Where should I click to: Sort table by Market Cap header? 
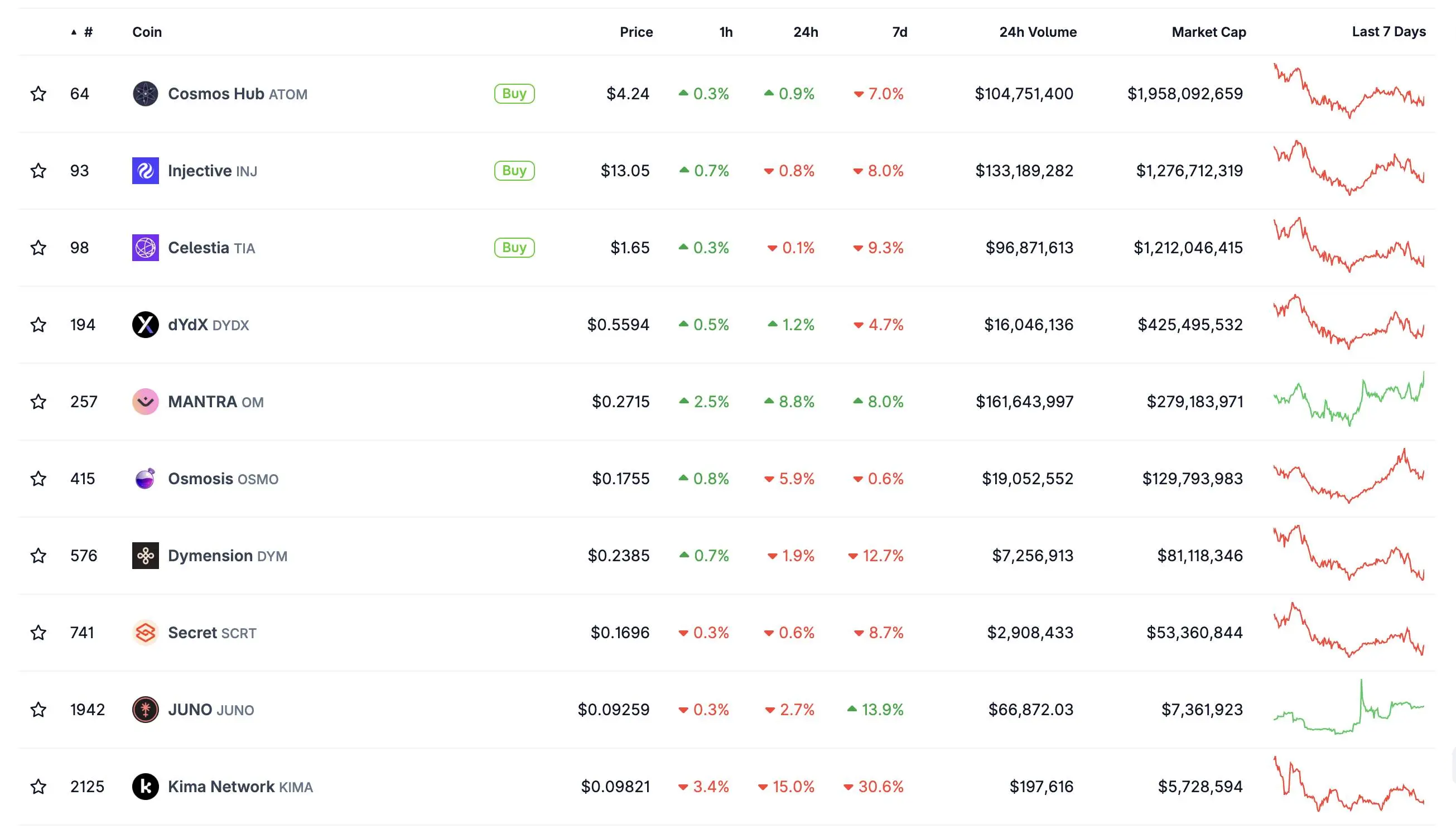[x=1208, y=32]
